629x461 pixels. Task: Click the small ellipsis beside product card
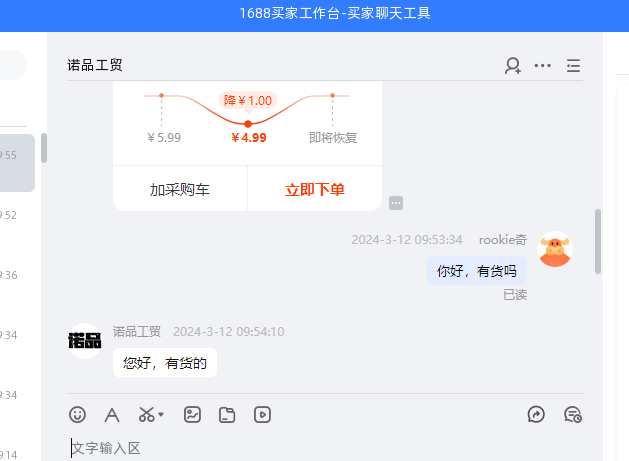tap(396, 203)
